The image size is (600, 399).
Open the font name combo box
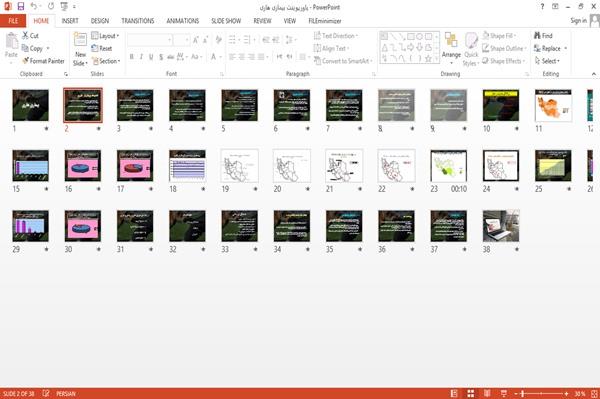[x=150, y=39]
